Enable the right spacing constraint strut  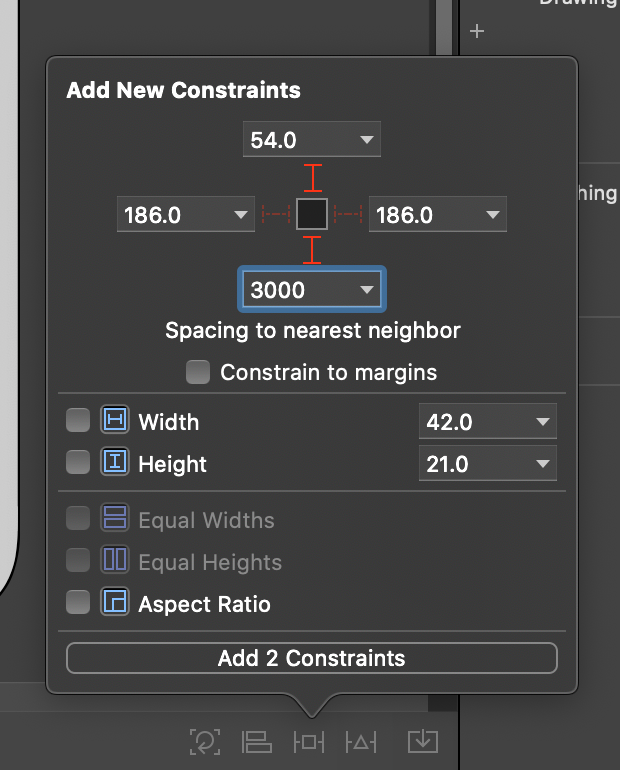point(348,214)
